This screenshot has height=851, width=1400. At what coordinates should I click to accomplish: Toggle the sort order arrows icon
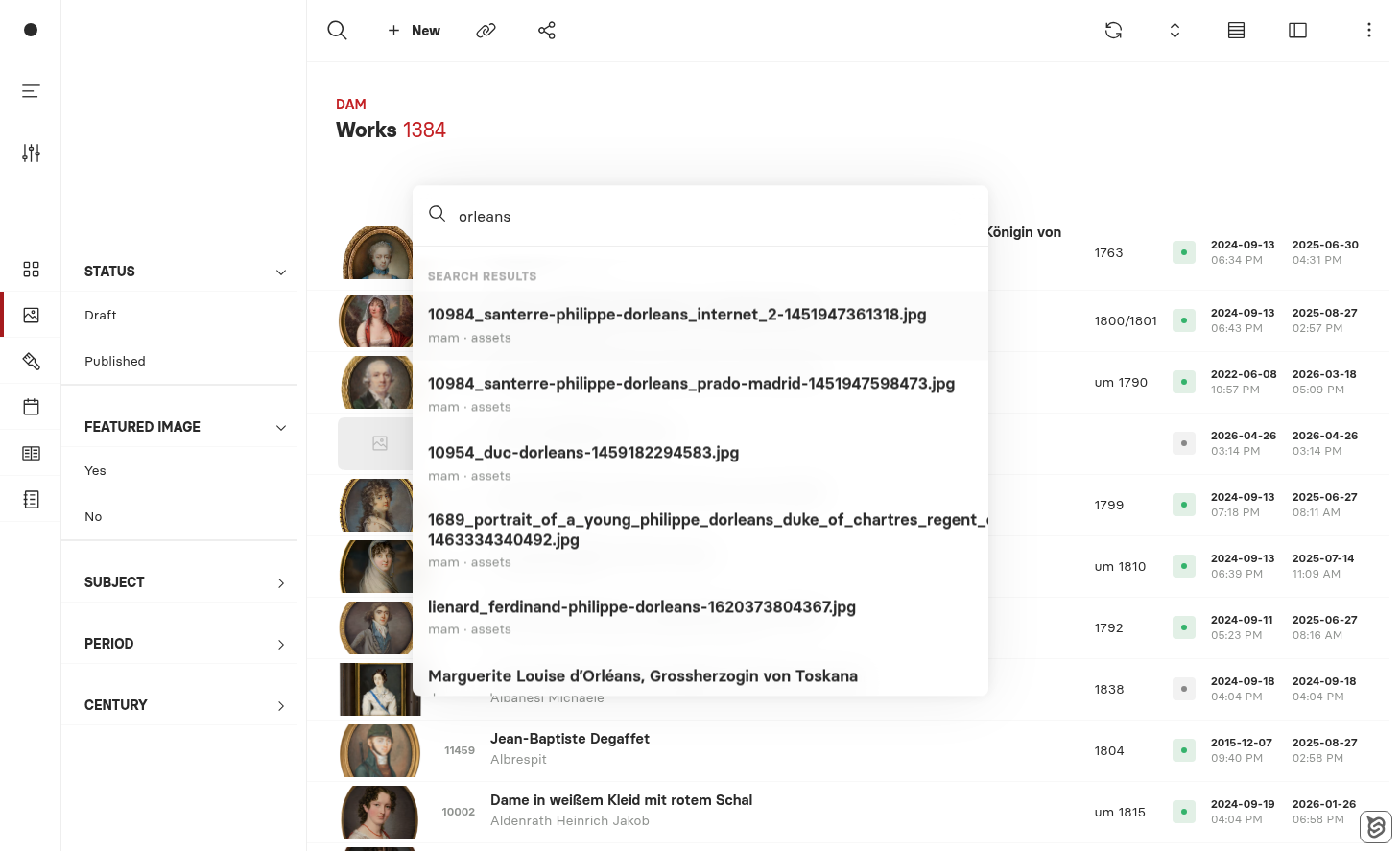pyautogui.click(x=1175, y=31)
